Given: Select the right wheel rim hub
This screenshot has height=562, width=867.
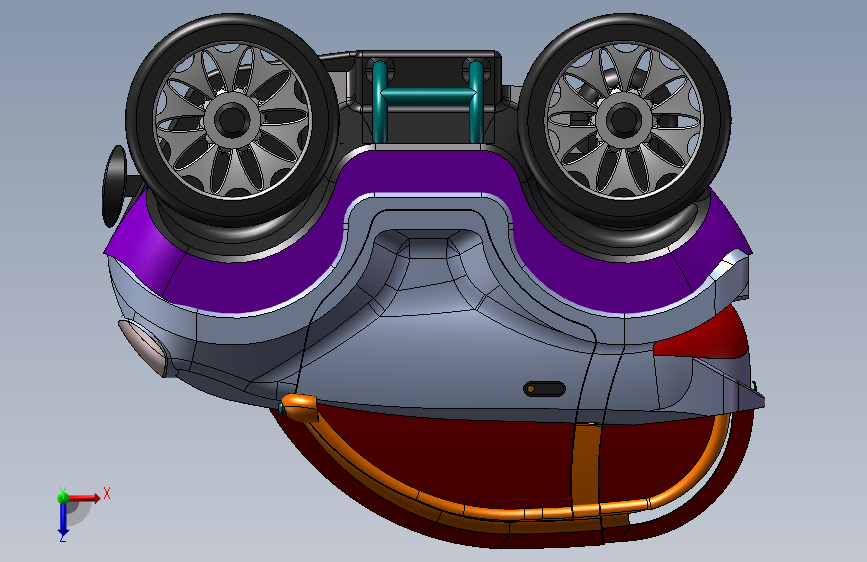Looking at the screenshot, I should tap(623, 120).
